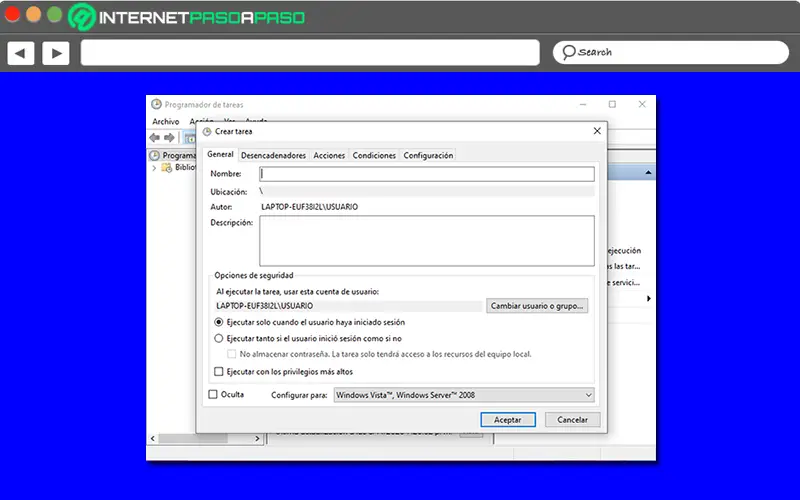This screenshot has height=500, width=800.
Task: Click the Search field in browser frame
Action: coord(671,52)
